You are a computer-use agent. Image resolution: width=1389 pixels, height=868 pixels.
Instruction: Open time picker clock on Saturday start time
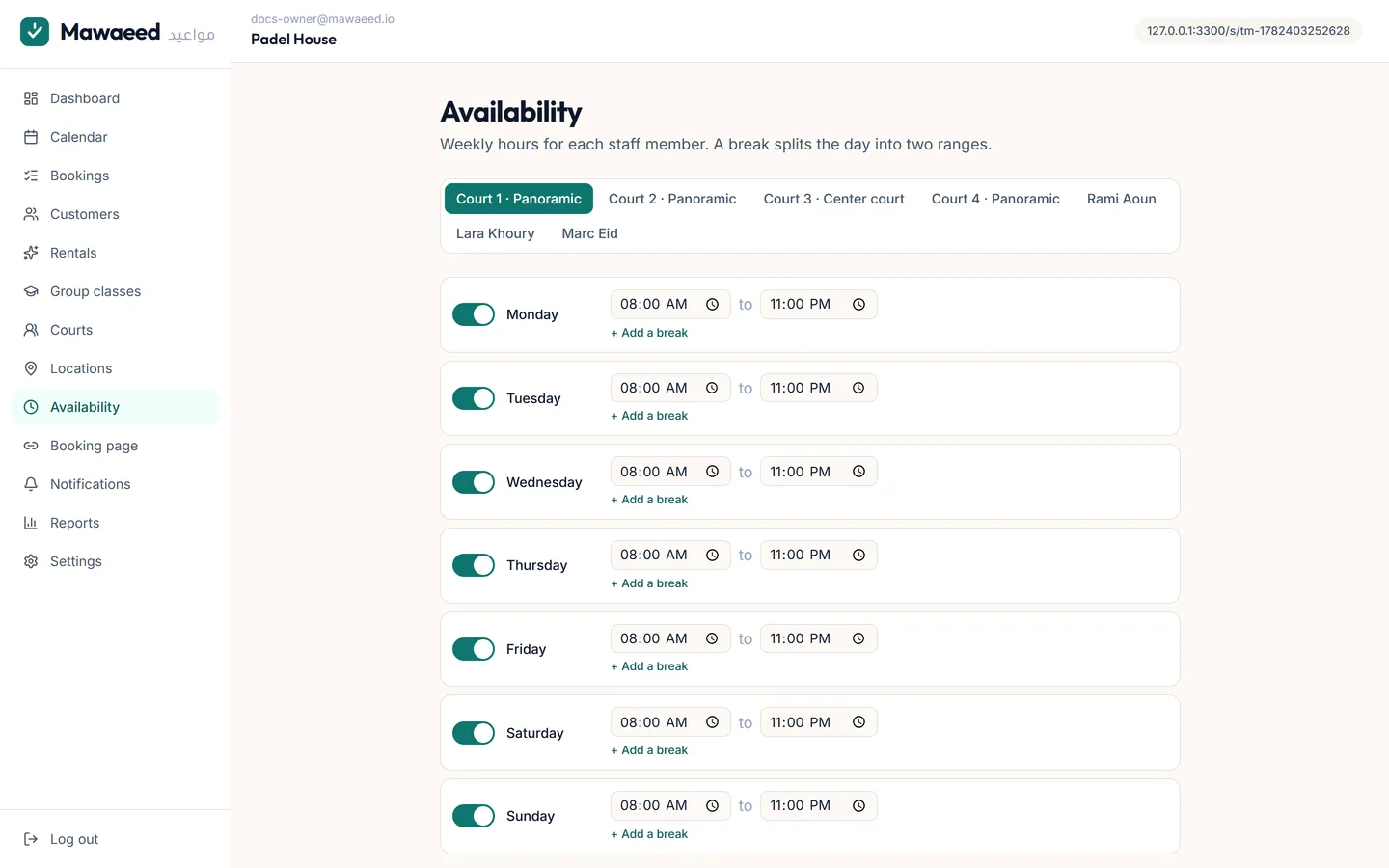tap(712, 722)
